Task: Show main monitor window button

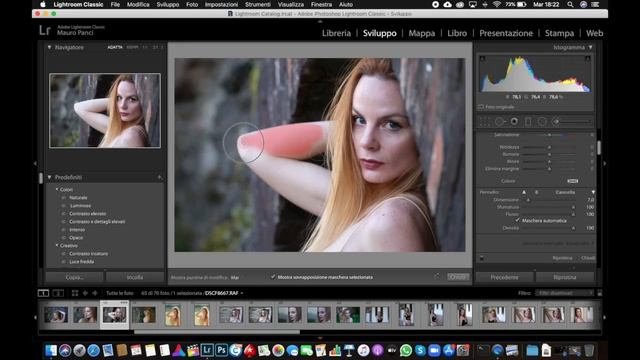Action: (43, 293)
